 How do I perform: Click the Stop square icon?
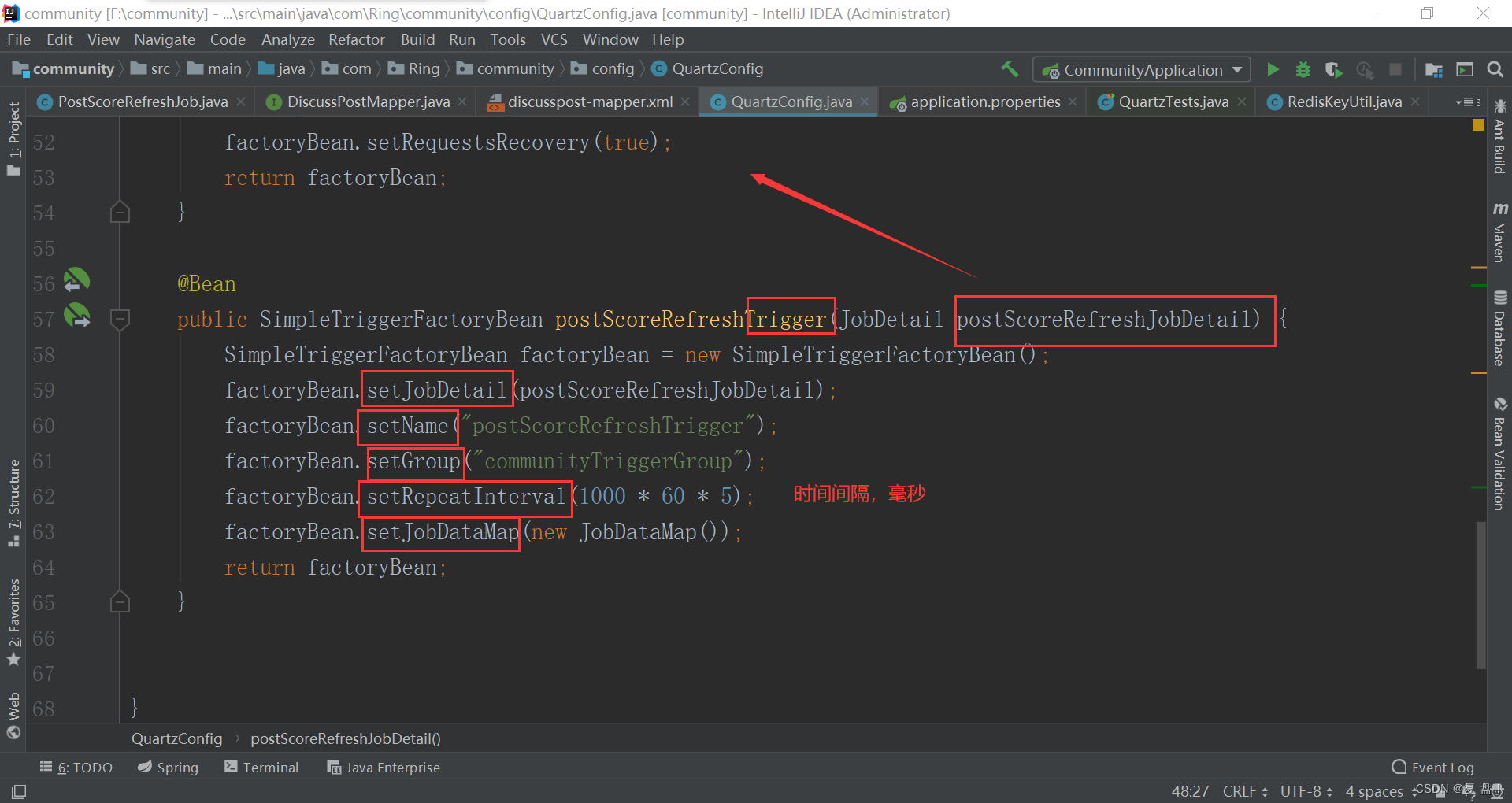[1395, 69]
